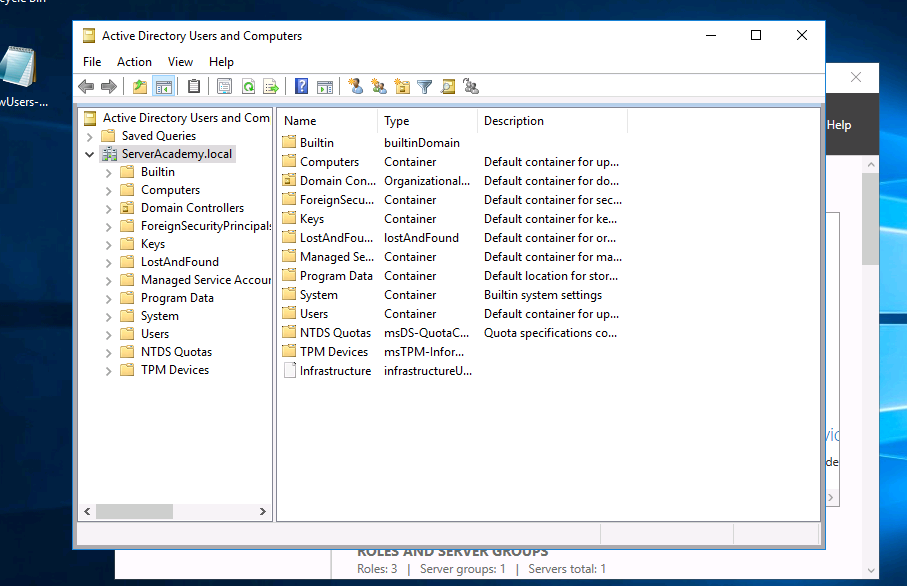The height and width of the screenshot is (586, 907).
Task: Open Properties toolbar icon
Action: [224, 87]
